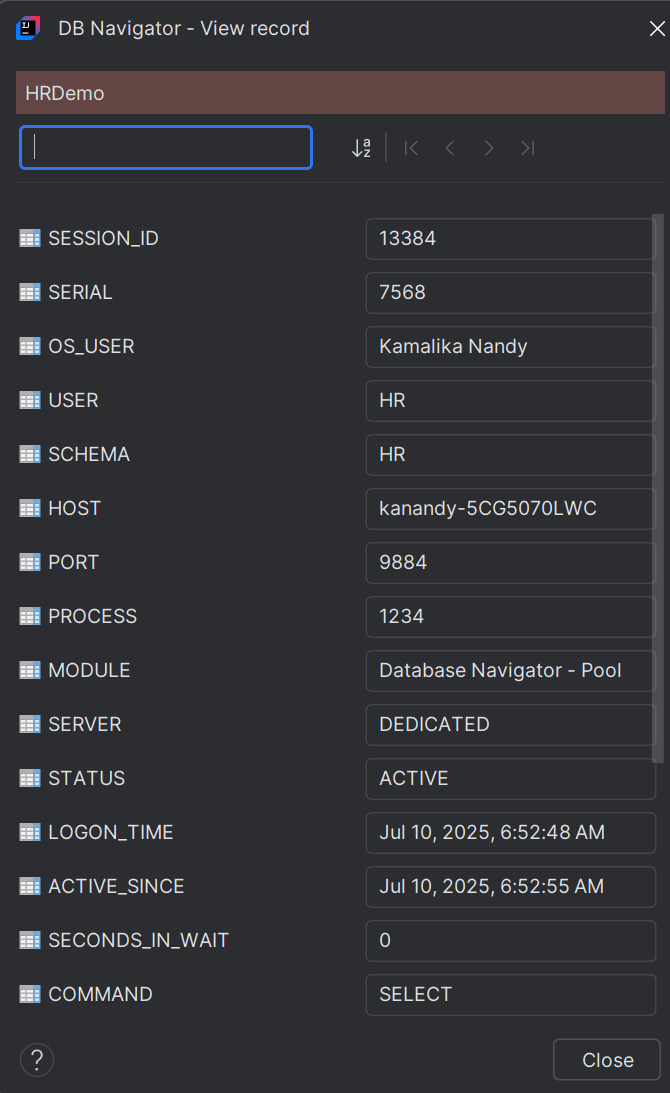Click the SESSION_ID column icon
The width and height of the screenshot is (670, 1093).
click(30, 238)
